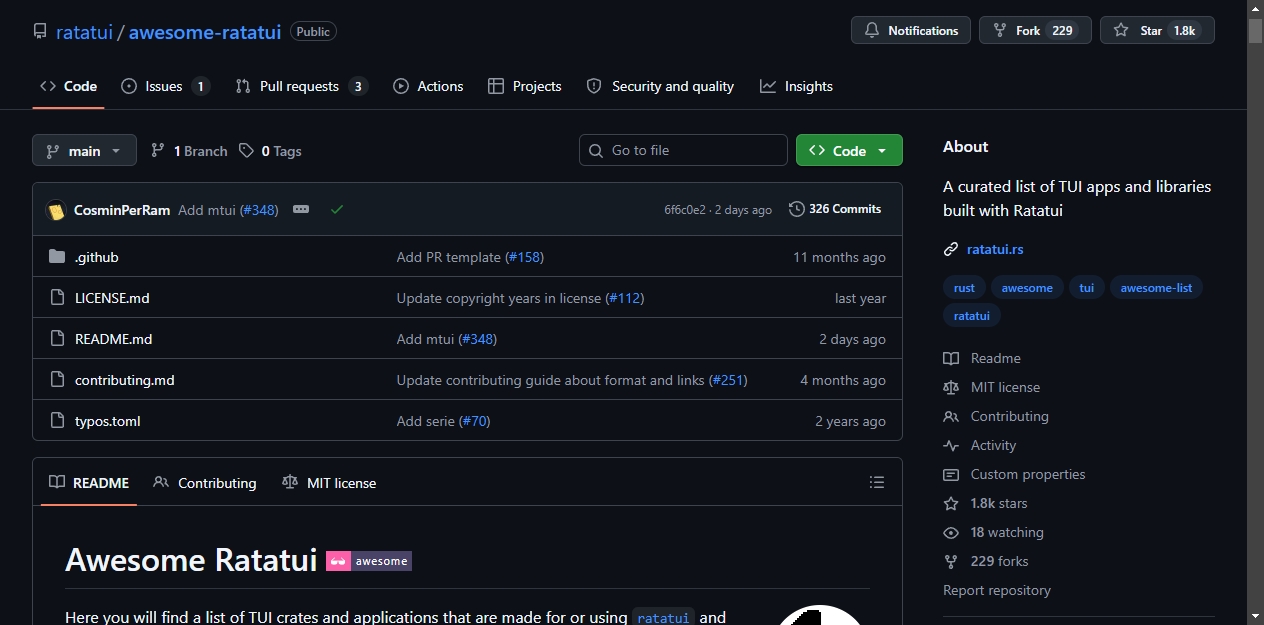Viewport: 1264px width, 625px height.
Task: Open the Projects tab
Action: point(525,86)
